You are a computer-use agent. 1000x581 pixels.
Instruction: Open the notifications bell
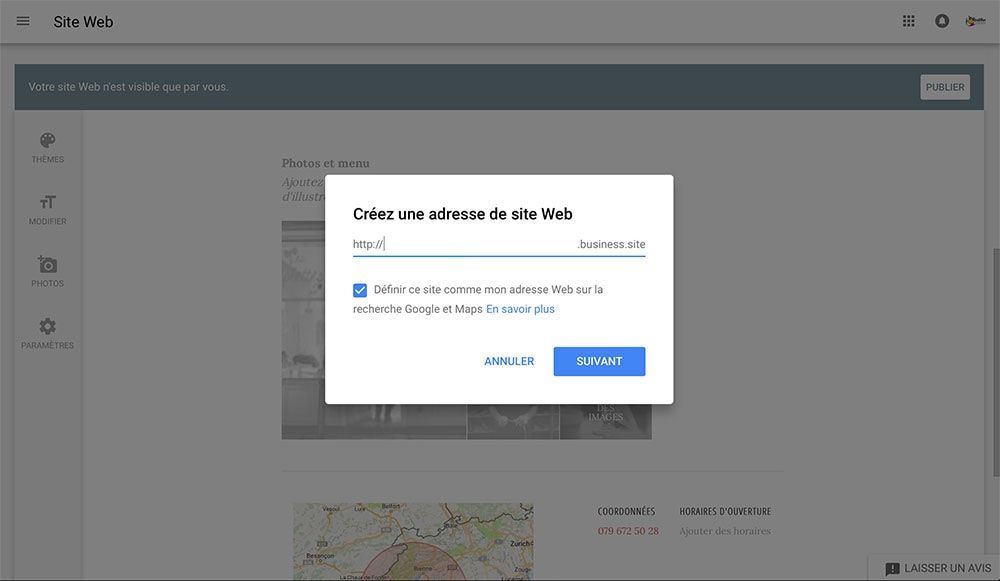coord(942,21)
